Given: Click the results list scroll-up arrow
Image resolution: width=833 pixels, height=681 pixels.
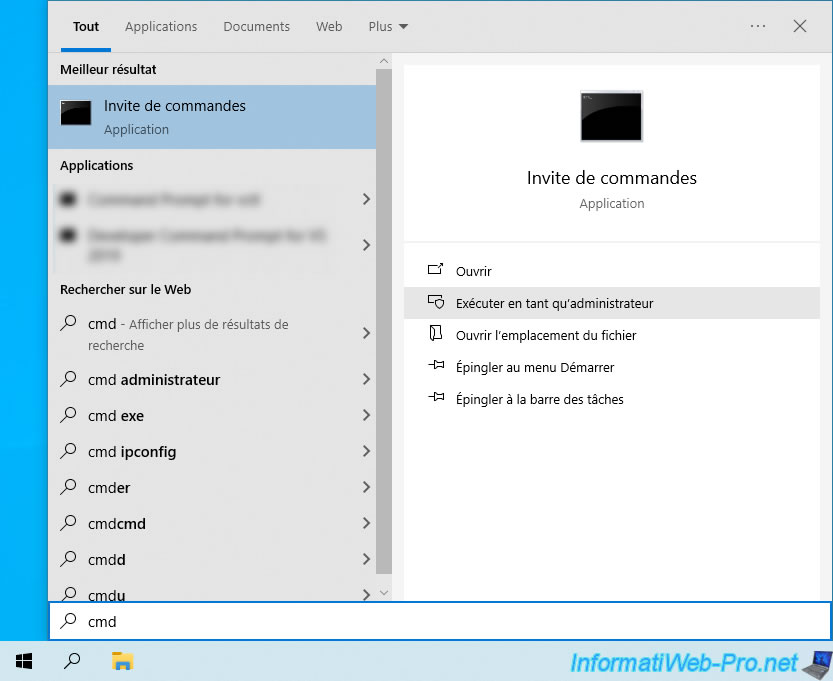Looking at the screenshot, I should 384,61.
